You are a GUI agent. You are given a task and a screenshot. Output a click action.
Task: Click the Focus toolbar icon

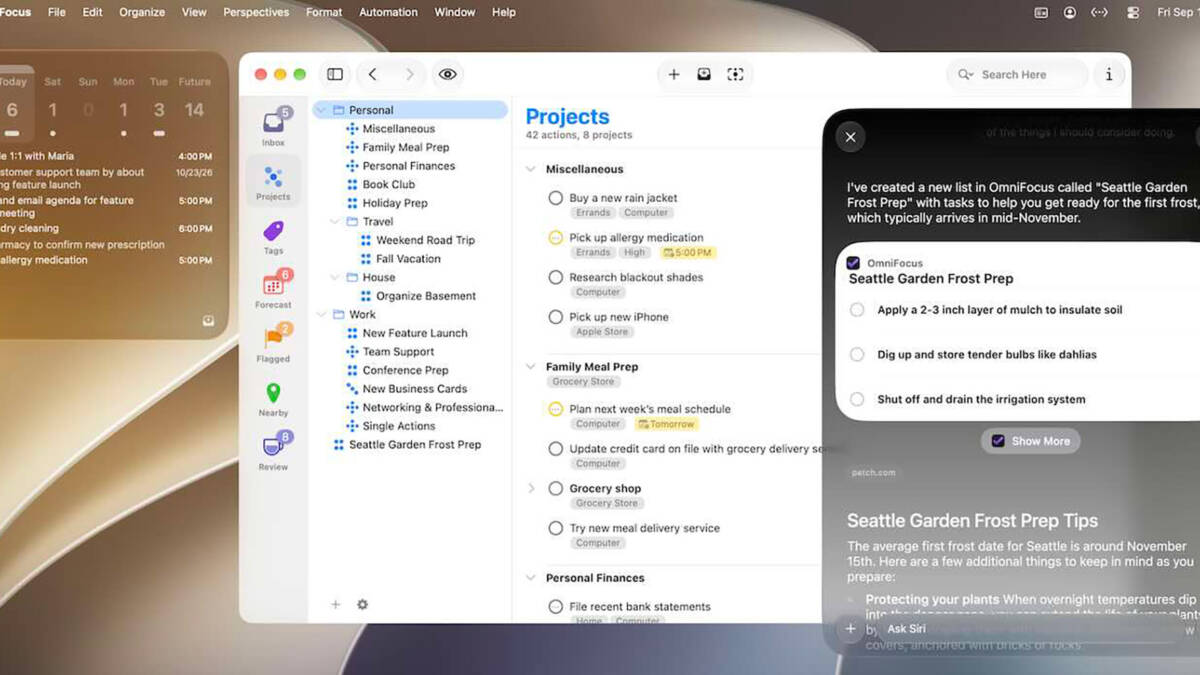pos(735,74)
